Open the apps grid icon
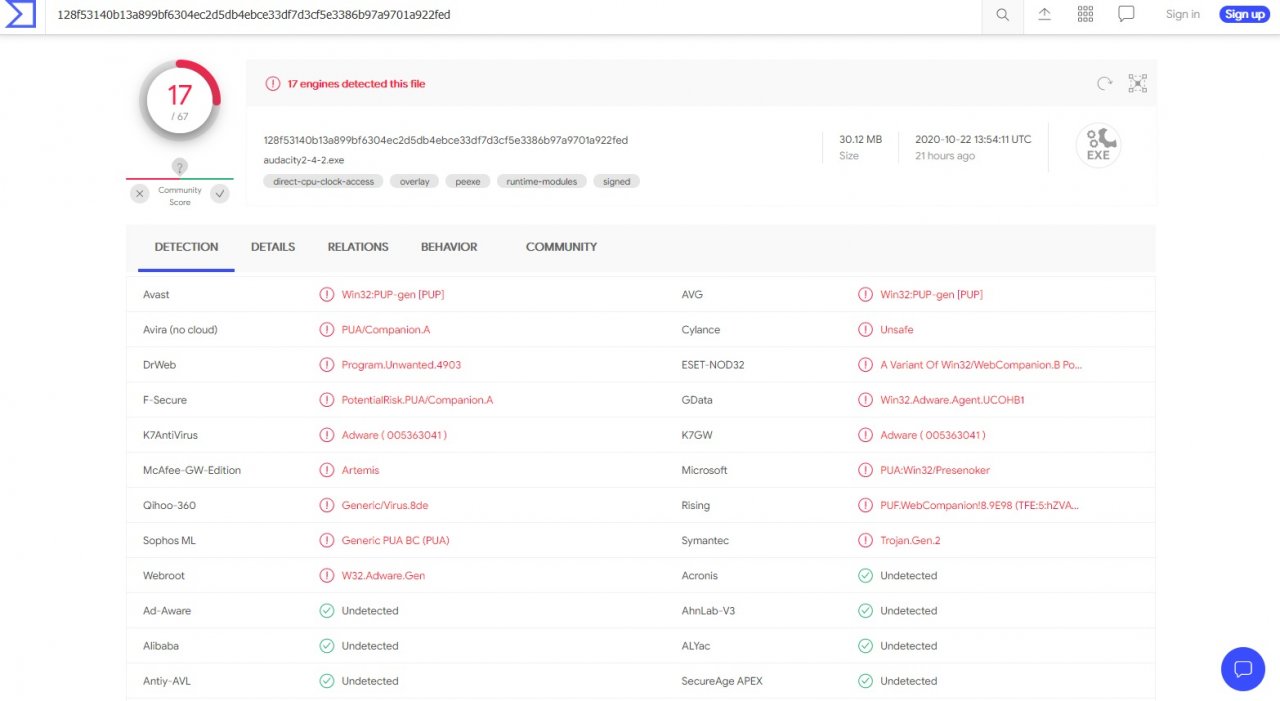The width and height of the screenshot is (1280, 701). (x=1085, y=14)
